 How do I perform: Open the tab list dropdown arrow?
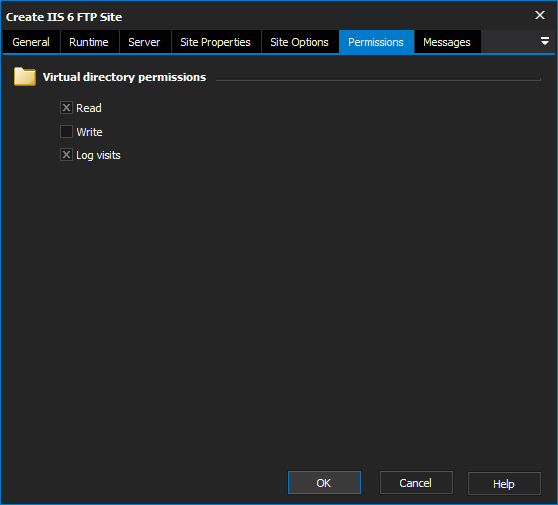(545, 41)
